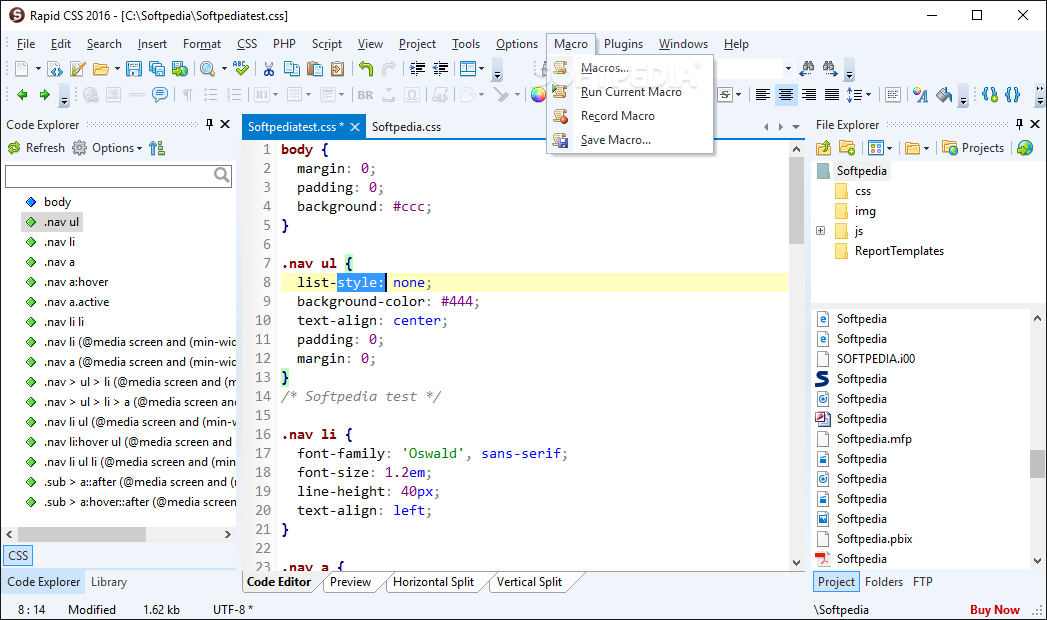
Task: Click the Buy Now link
Action: tap(994, 610)
